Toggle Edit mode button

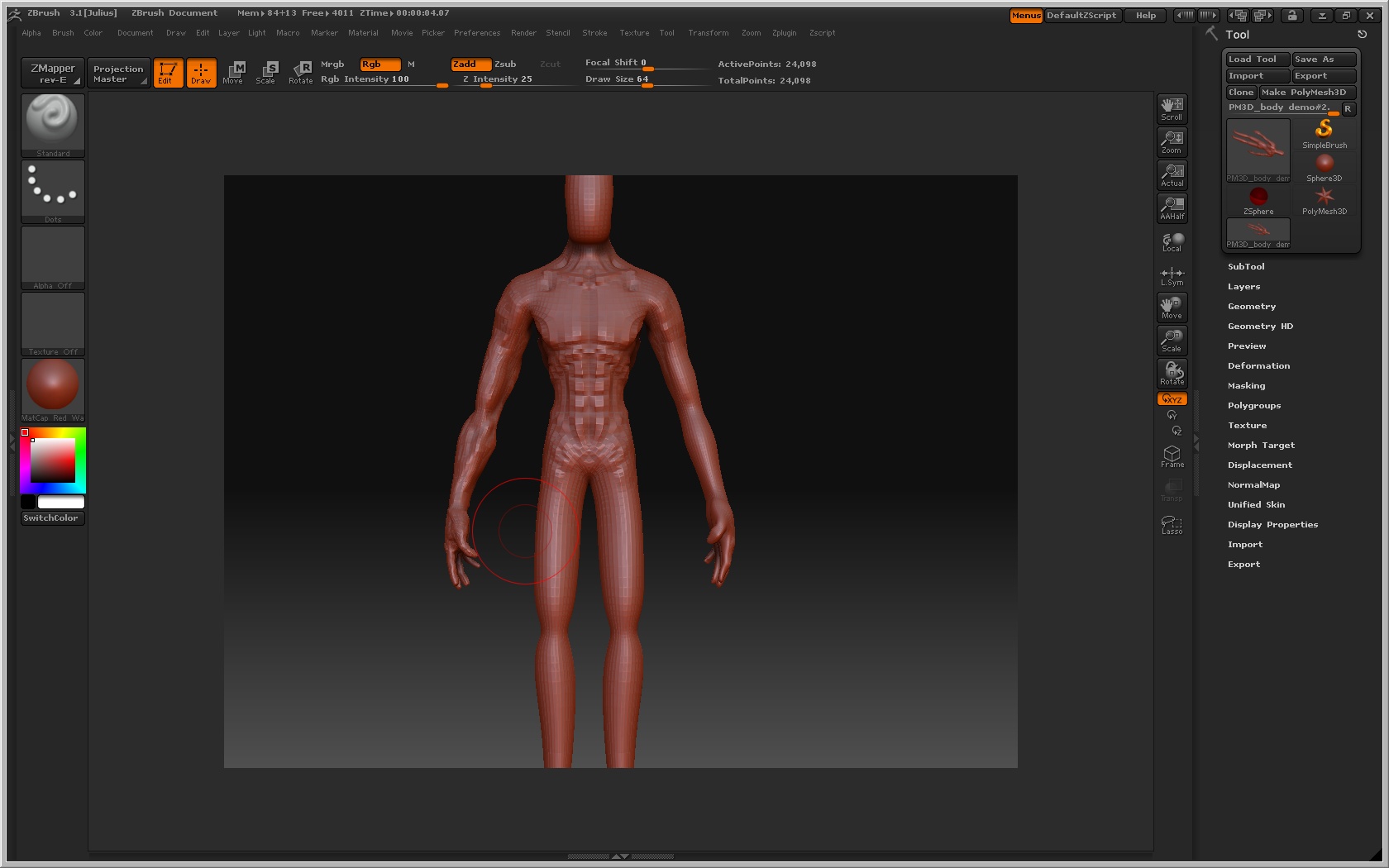tap(168, 73)
